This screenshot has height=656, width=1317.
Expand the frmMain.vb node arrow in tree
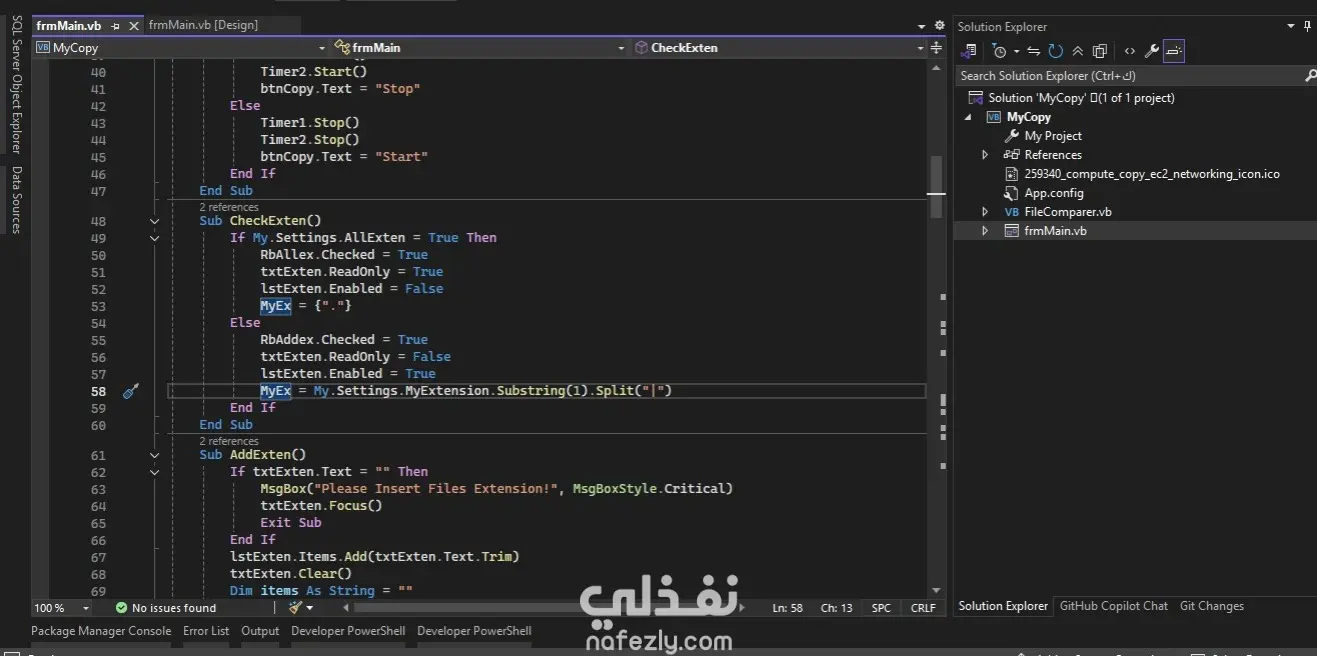[985, 231]
